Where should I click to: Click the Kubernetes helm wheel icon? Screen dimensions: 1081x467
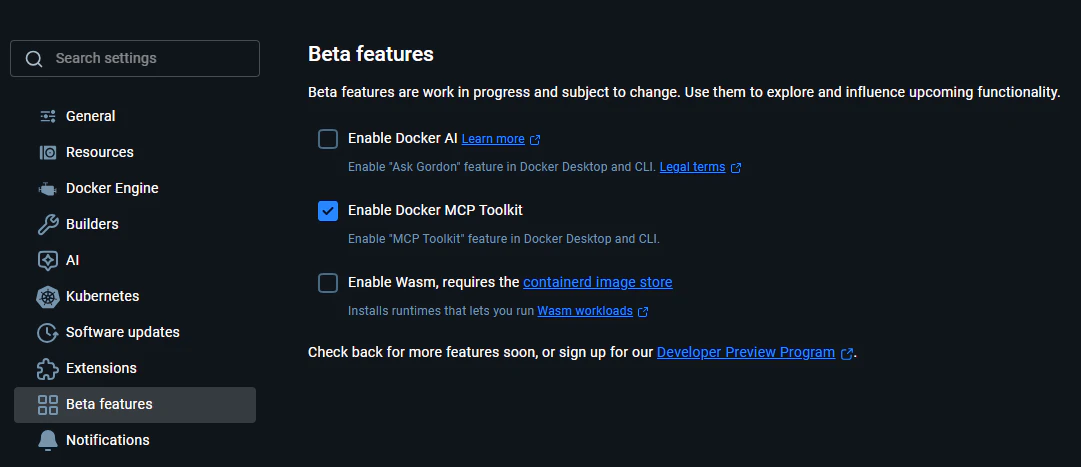pos(47,296)
